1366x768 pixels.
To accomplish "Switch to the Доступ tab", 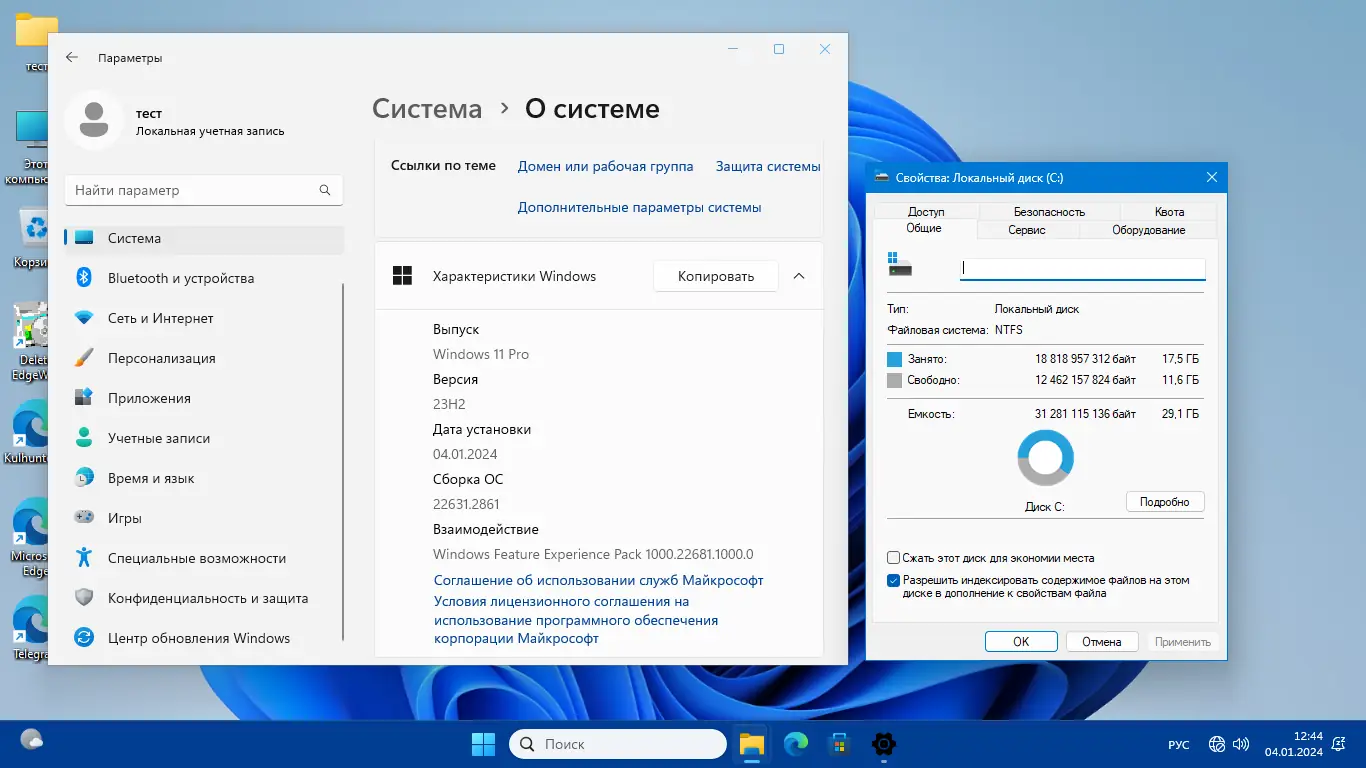I will pos(926,212).
